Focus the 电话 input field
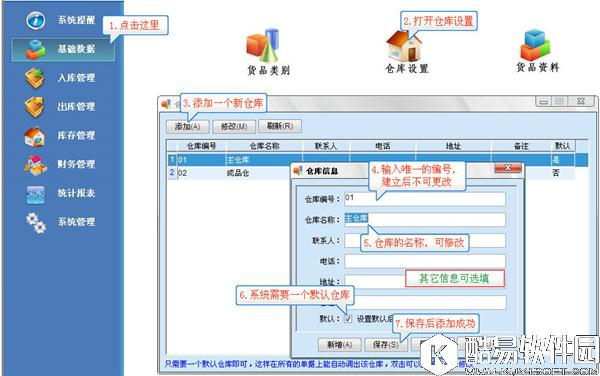600x376 pixels. (425, 261)
